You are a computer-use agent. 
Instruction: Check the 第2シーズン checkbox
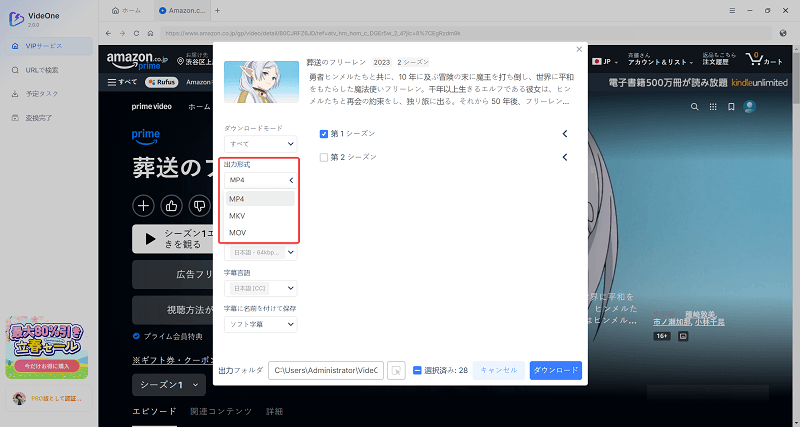pyautogui.click(x=323, y=157)
